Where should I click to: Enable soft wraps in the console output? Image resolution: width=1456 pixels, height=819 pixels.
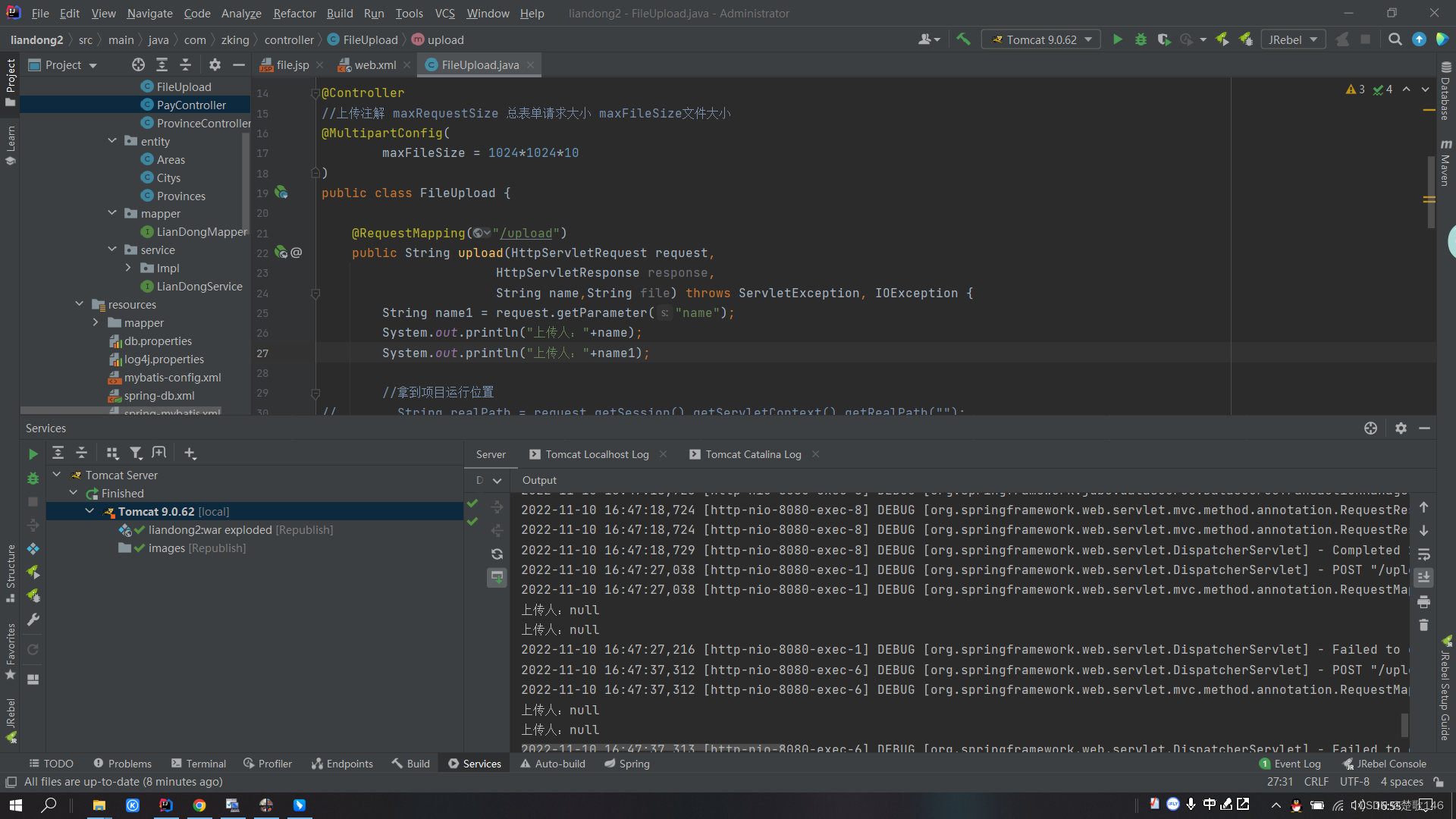pyautogui.click(x=1425, y=554)
